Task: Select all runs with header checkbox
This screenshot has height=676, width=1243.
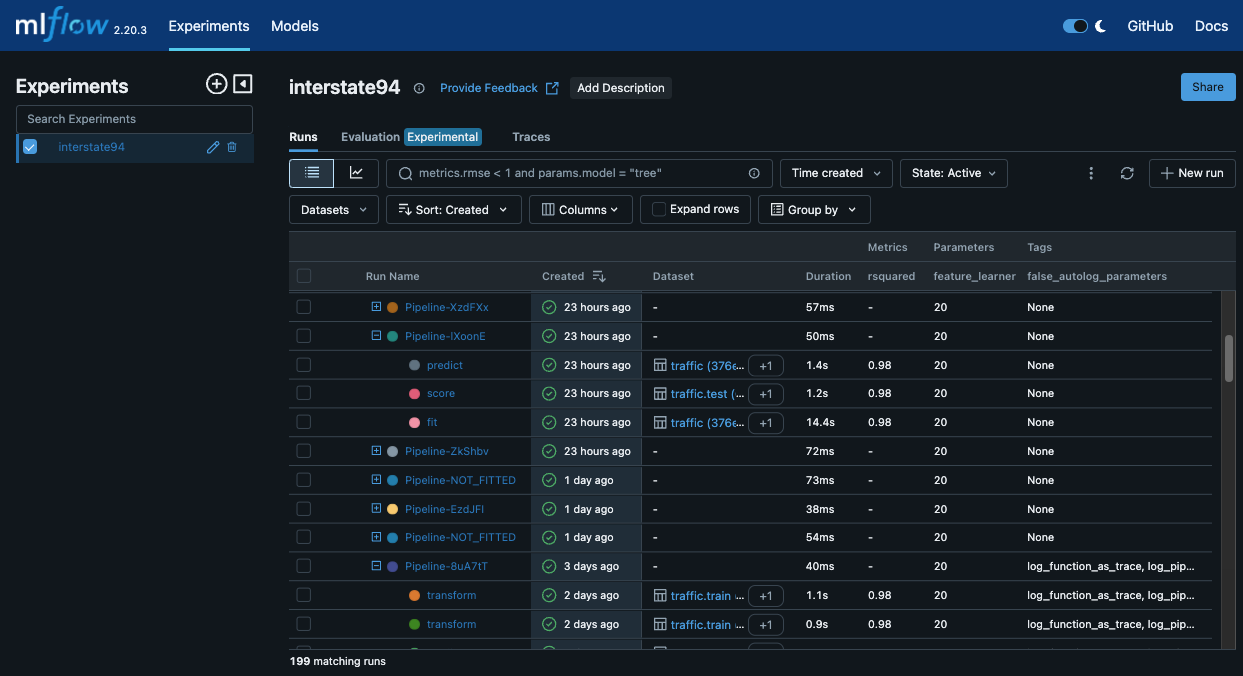Action: pyautogui.click(x=304, y=276)
